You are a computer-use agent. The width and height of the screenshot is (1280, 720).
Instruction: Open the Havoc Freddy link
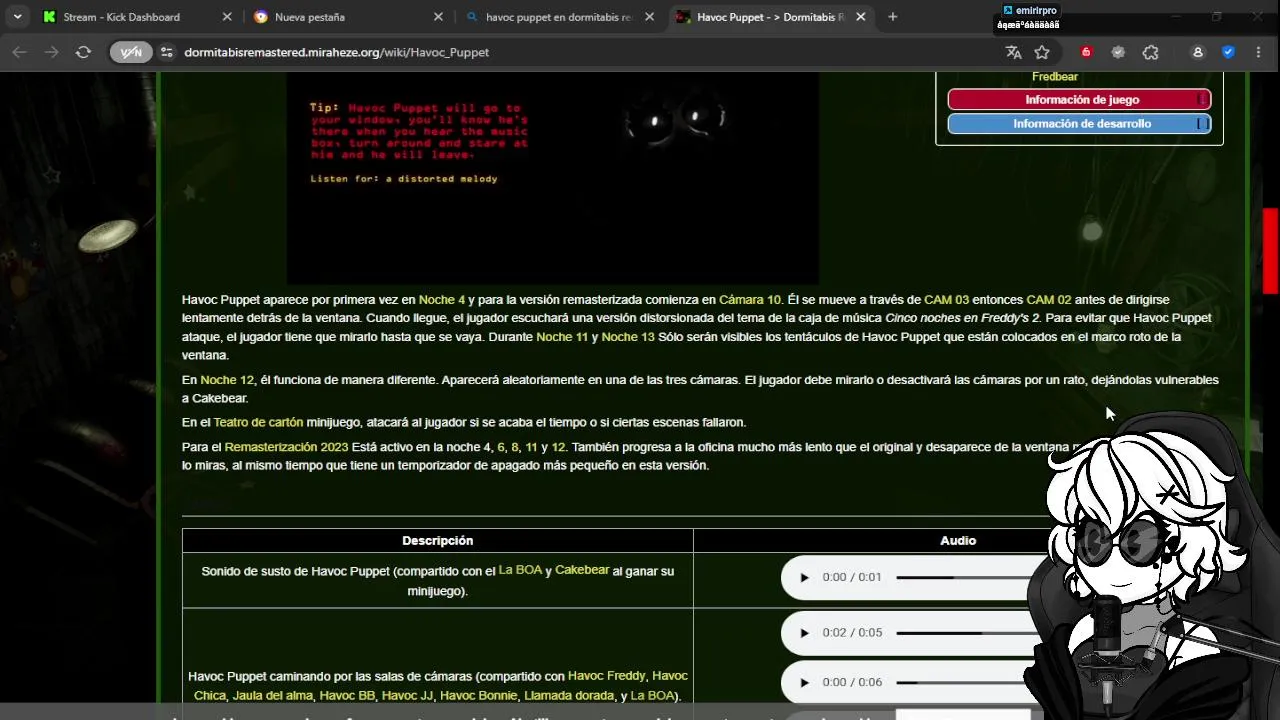[x=607, y=676]
